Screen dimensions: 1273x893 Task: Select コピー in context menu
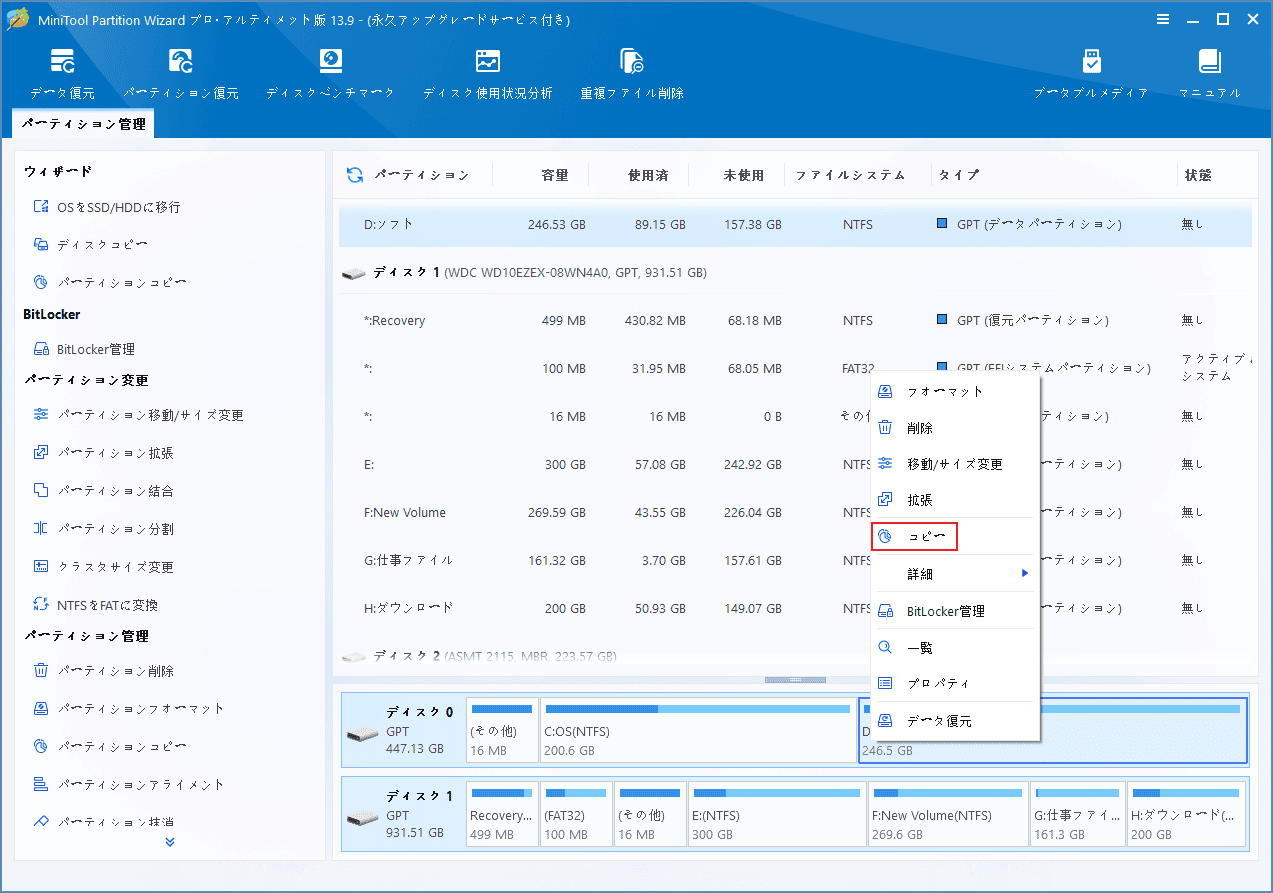(x=915, y=537)
